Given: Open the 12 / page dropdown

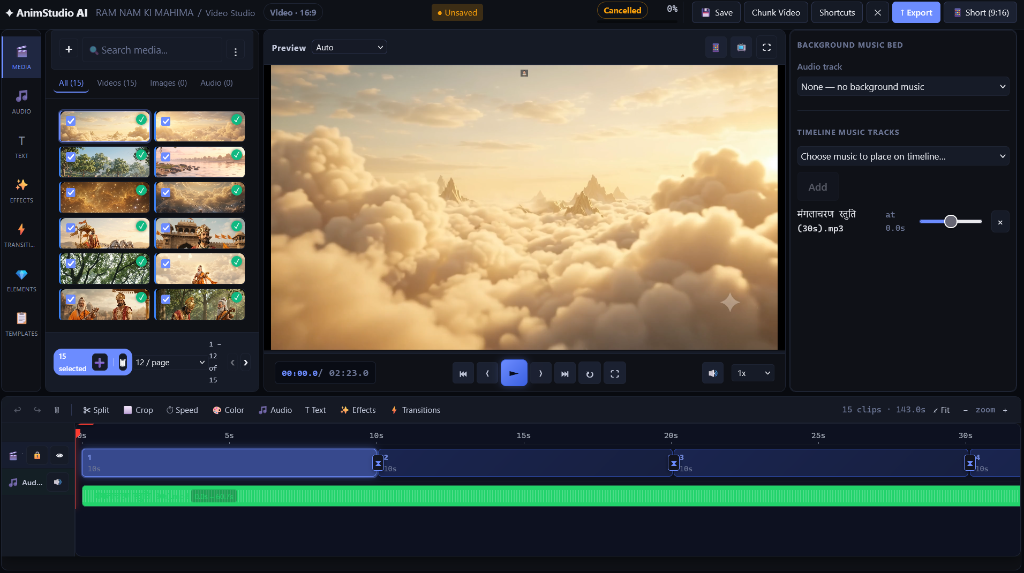Looking at the screenshot, I should (170, 362).
